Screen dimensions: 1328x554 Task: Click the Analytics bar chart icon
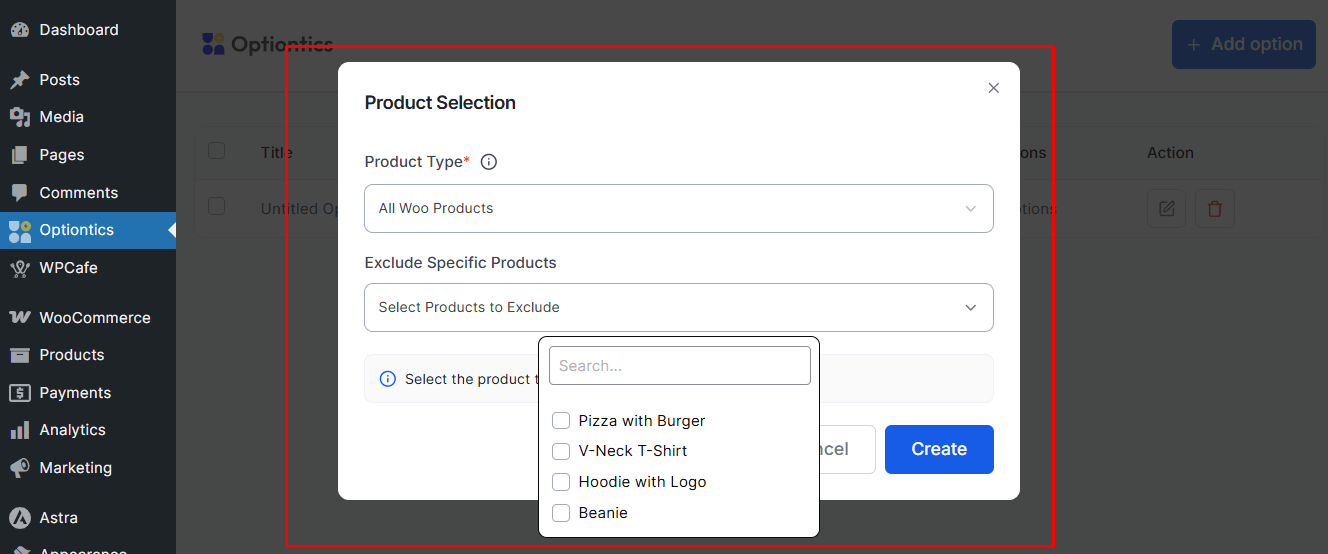pos(20,430)
